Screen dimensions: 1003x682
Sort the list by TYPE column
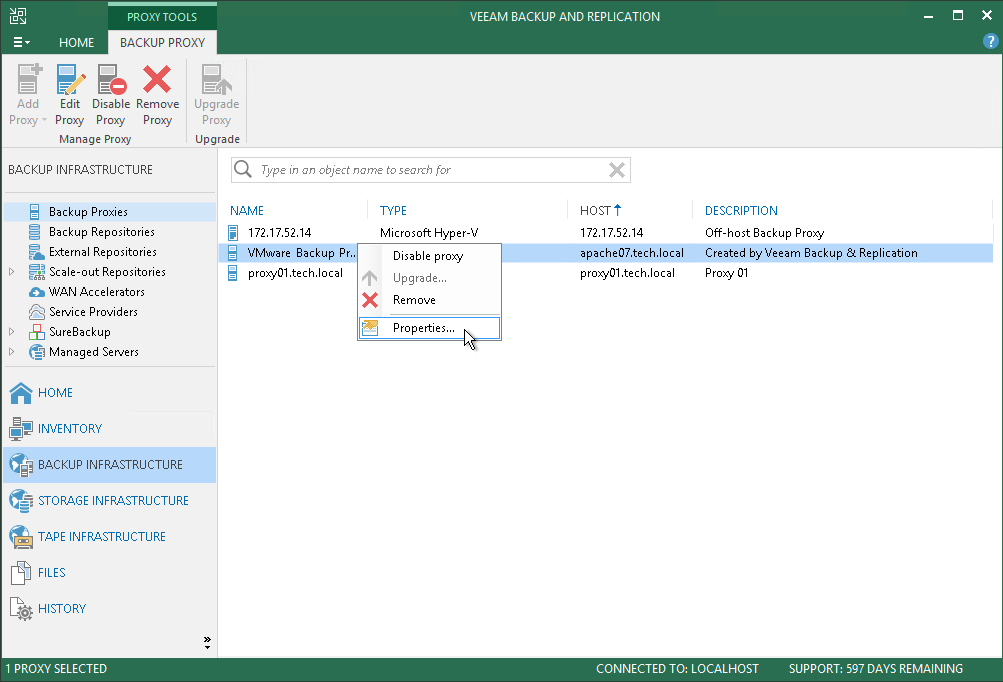pyautogui.click(x=393, y=210)
